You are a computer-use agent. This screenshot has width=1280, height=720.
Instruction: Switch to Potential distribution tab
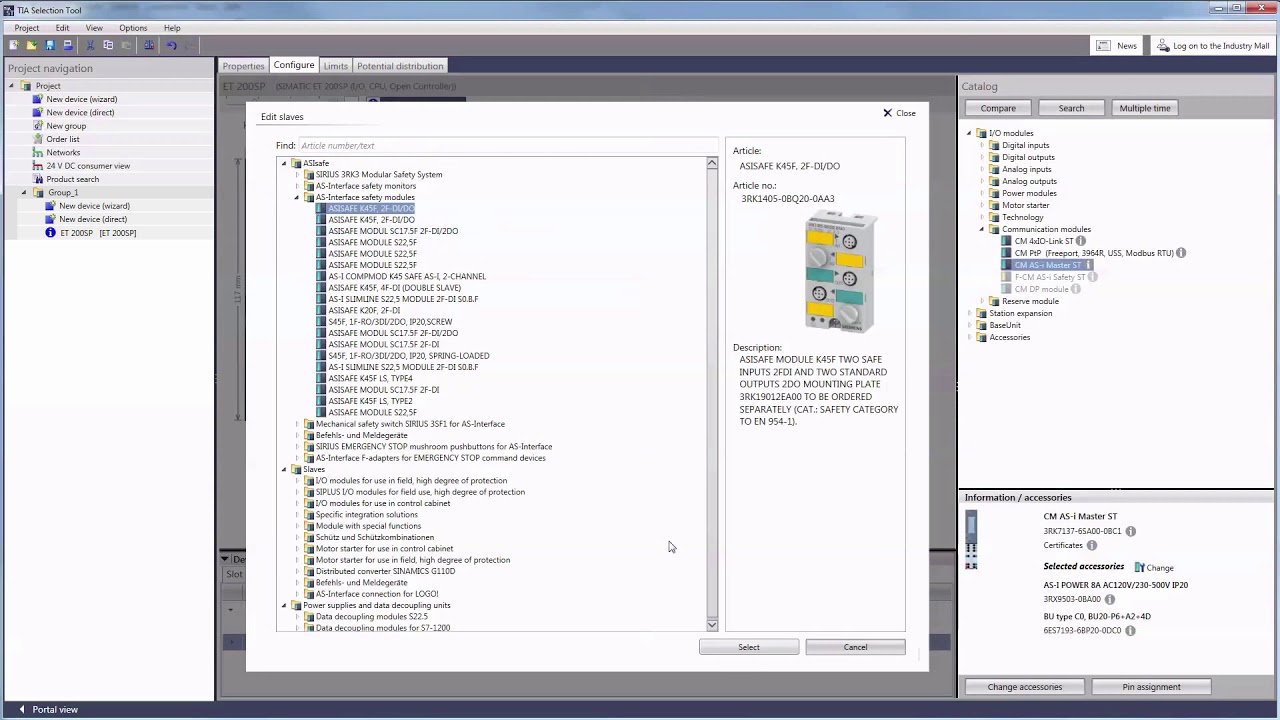tap(400, 66)
